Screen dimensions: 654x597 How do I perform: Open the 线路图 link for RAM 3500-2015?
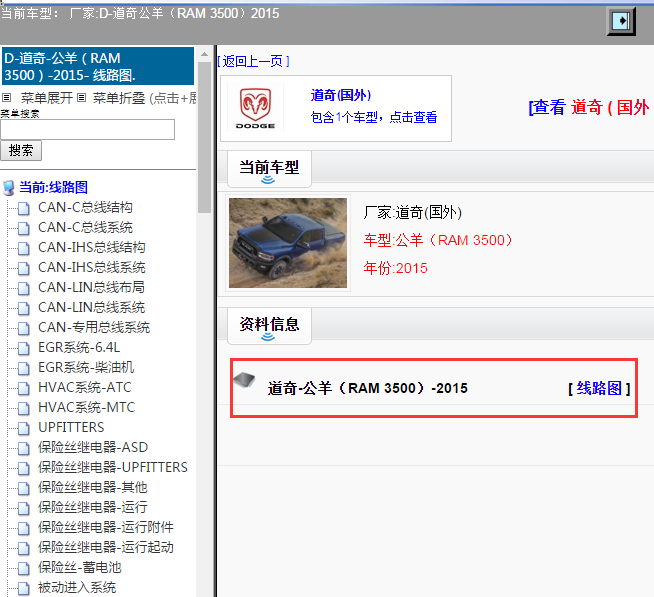pyautogui.click(x=599, y=388)
